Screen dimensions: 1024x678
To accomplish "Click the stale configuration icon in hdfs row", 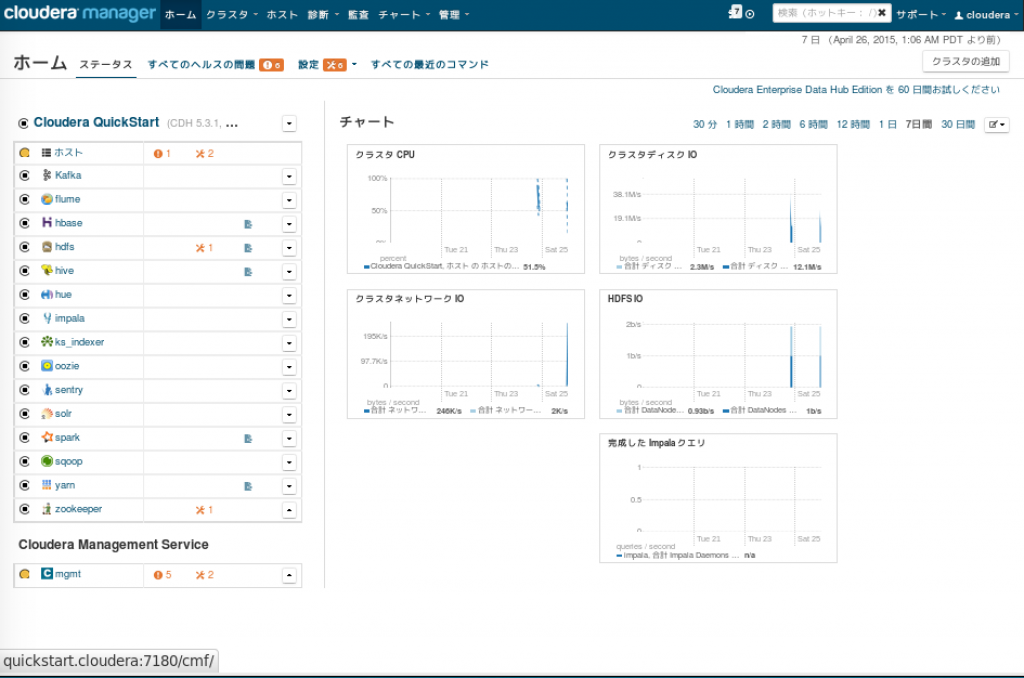I will click(x=248, y=248).
